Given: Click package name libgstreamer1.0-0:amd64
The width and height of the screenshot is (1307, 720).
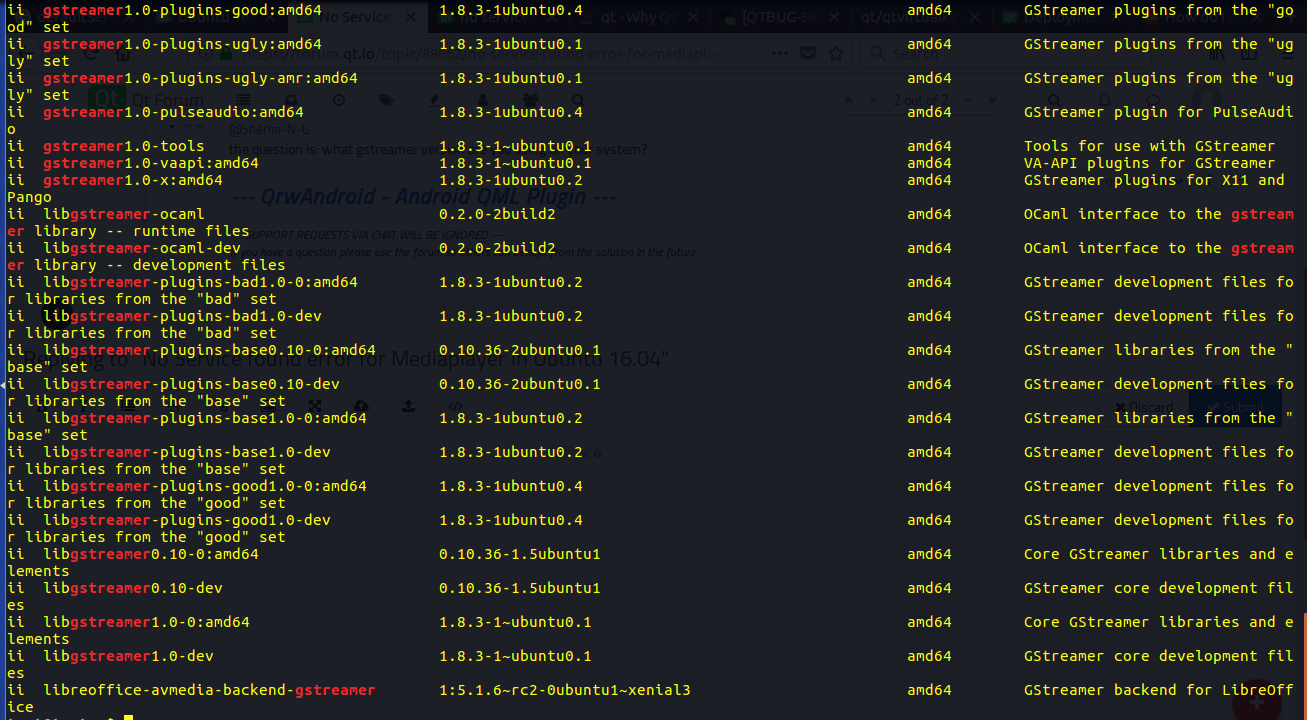Looking at the screenshot, I should (147, 622).
